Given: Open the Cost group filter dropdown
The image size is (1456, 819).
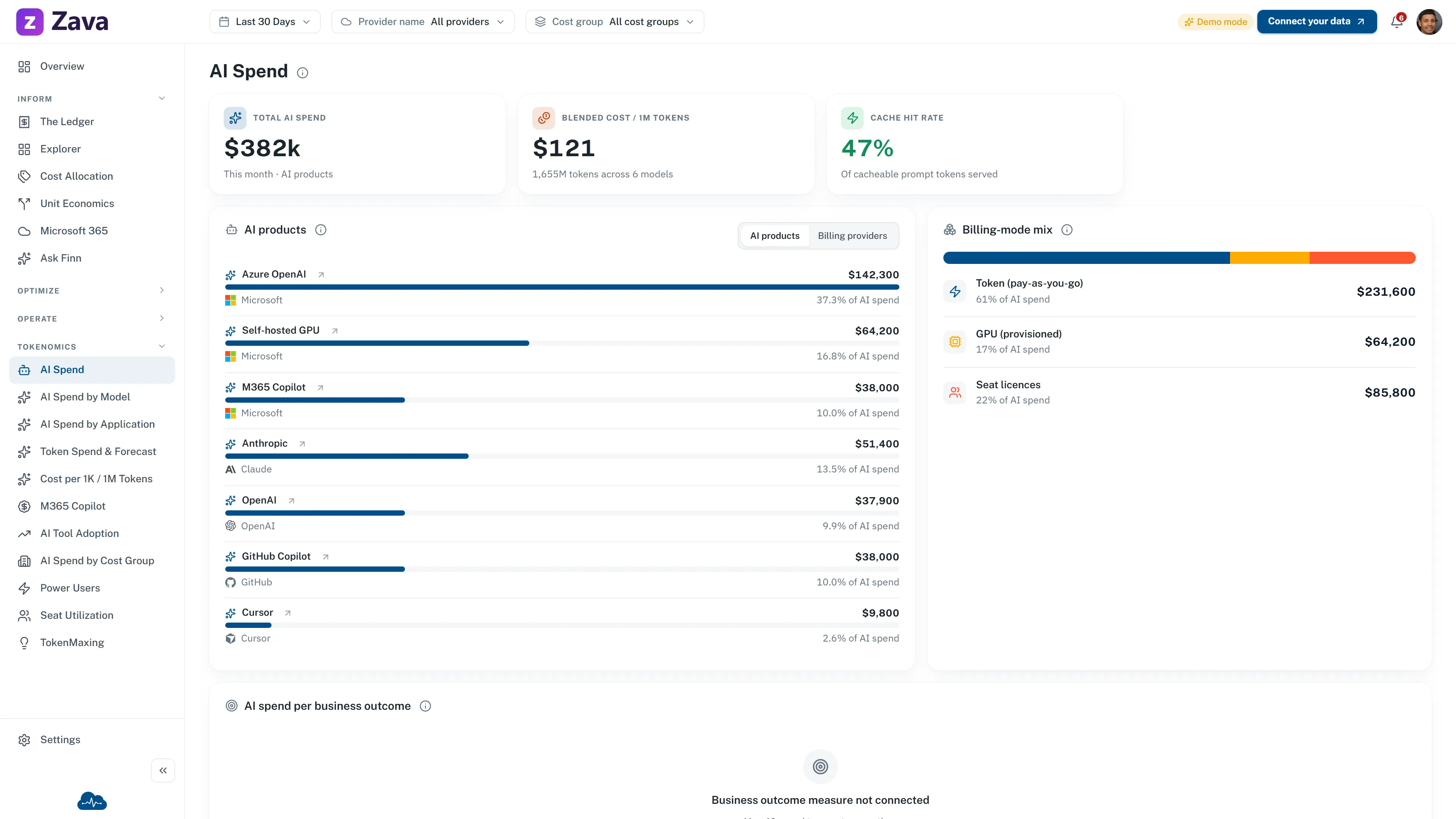Looking at the screenshot, I should coord(614,22).
